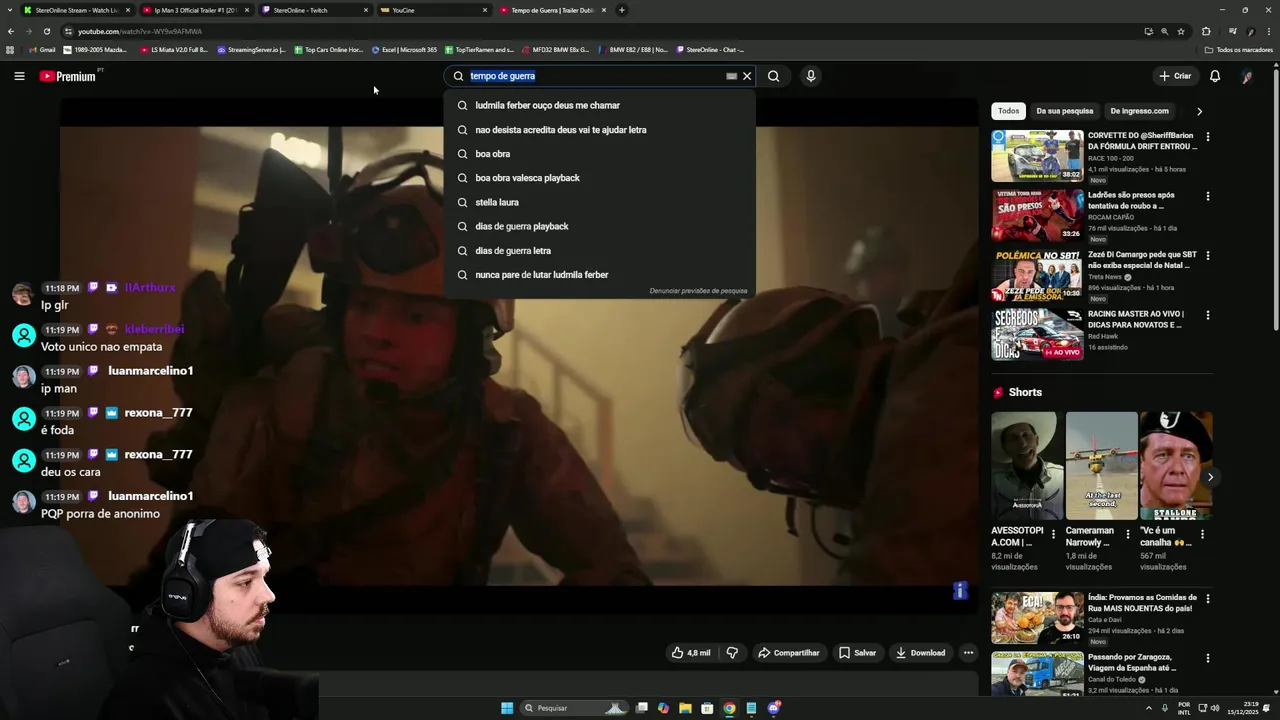Open File Explorer from taskbar
Image resolution: width=1280 pixels, height=720 pixels.
pos(685,708)
